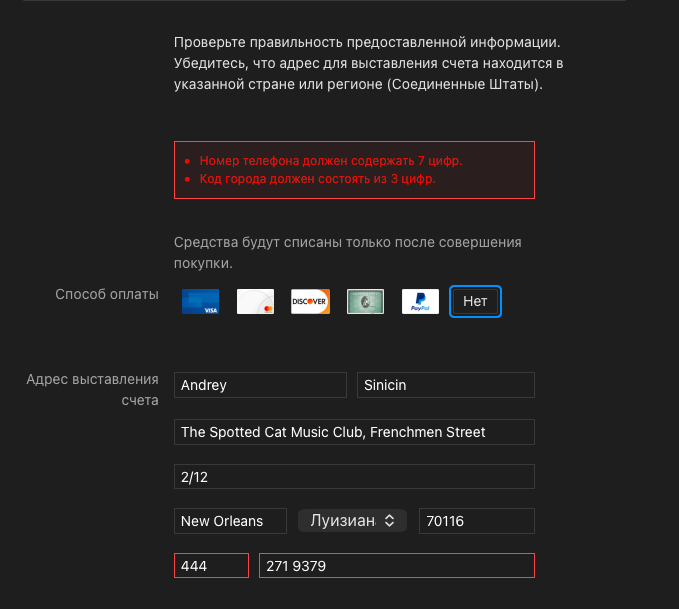Pick the Discover card option
The image size is (679, 609).
click(310, 301)
